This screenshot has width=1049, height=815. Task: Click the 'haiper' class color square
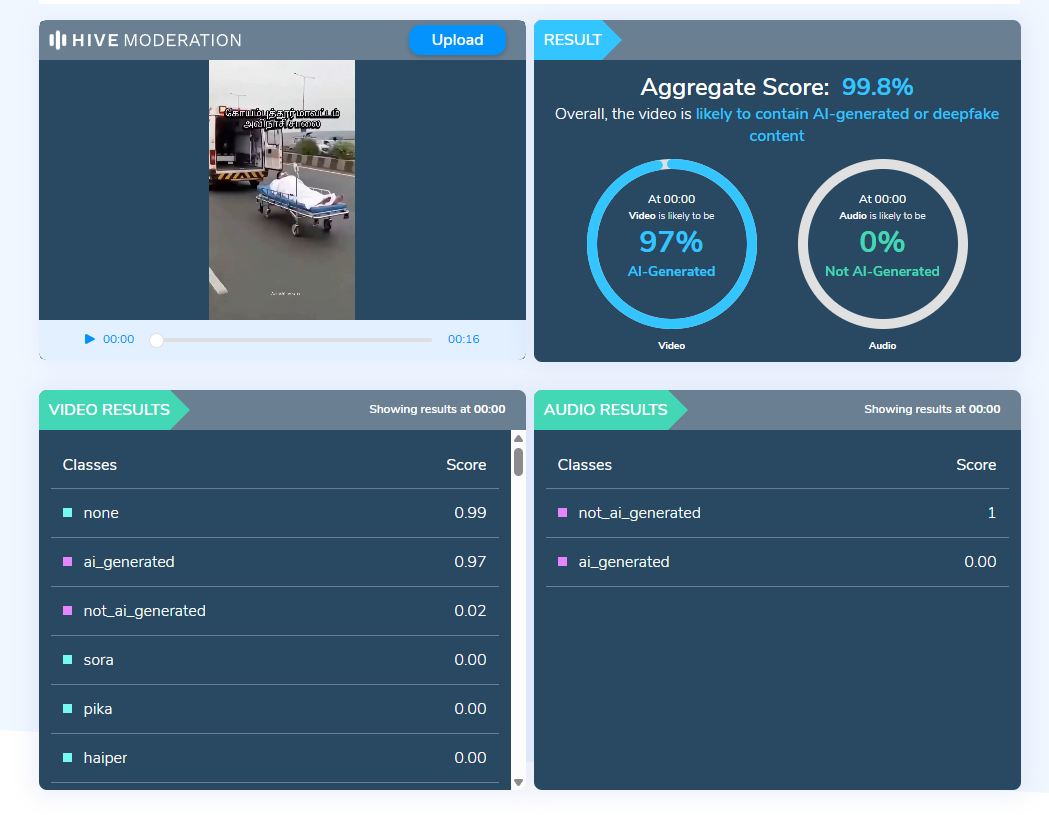(x=68, y=758)
